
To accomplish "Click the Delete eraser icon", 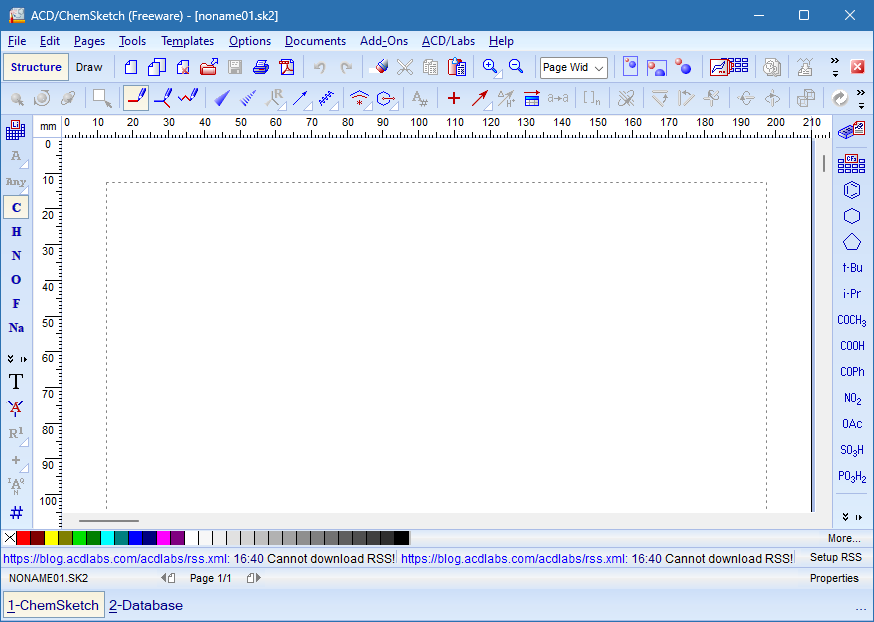I will coord(380,67).
